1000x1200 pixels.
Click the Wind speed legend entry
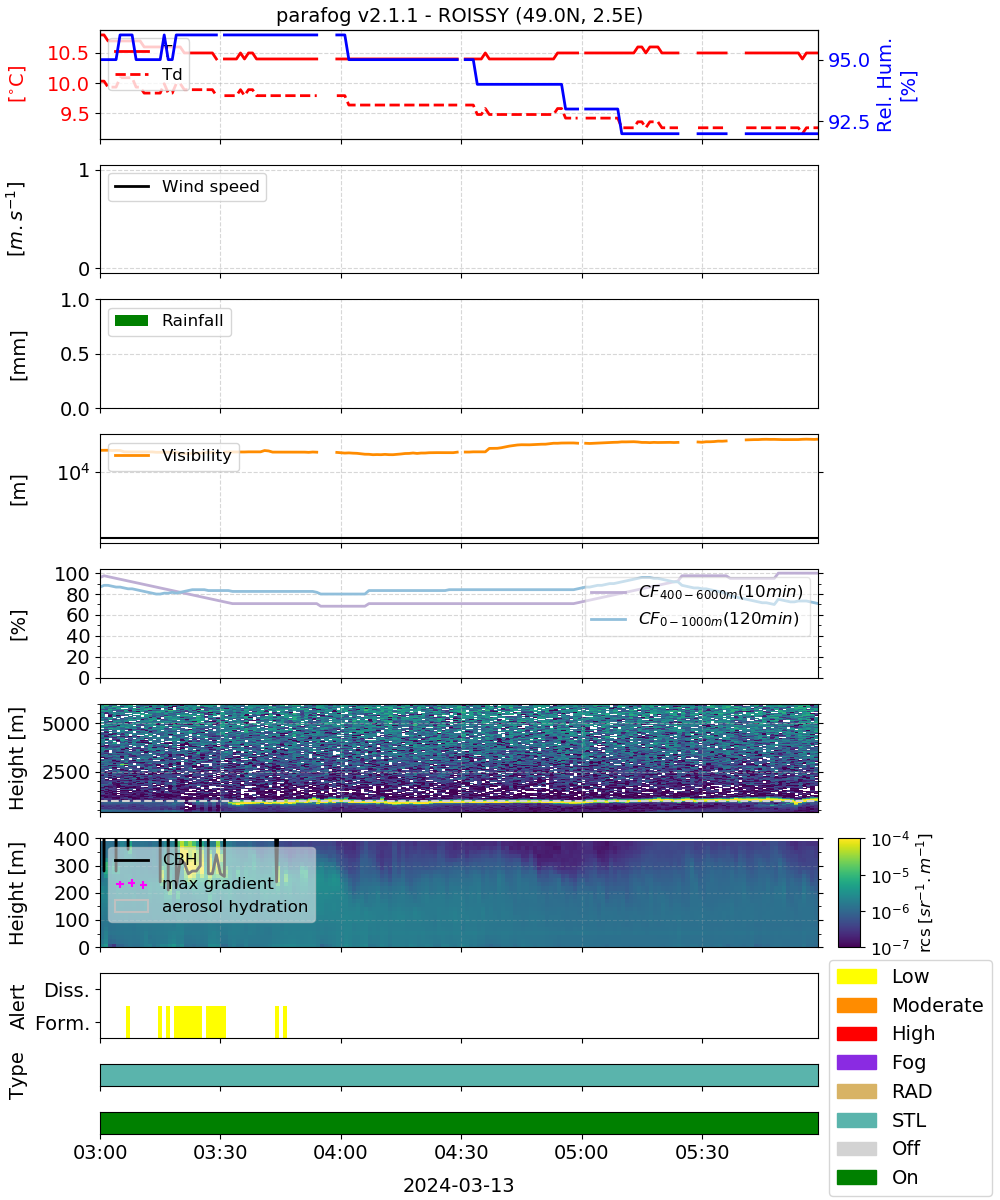tap(187, 187)
